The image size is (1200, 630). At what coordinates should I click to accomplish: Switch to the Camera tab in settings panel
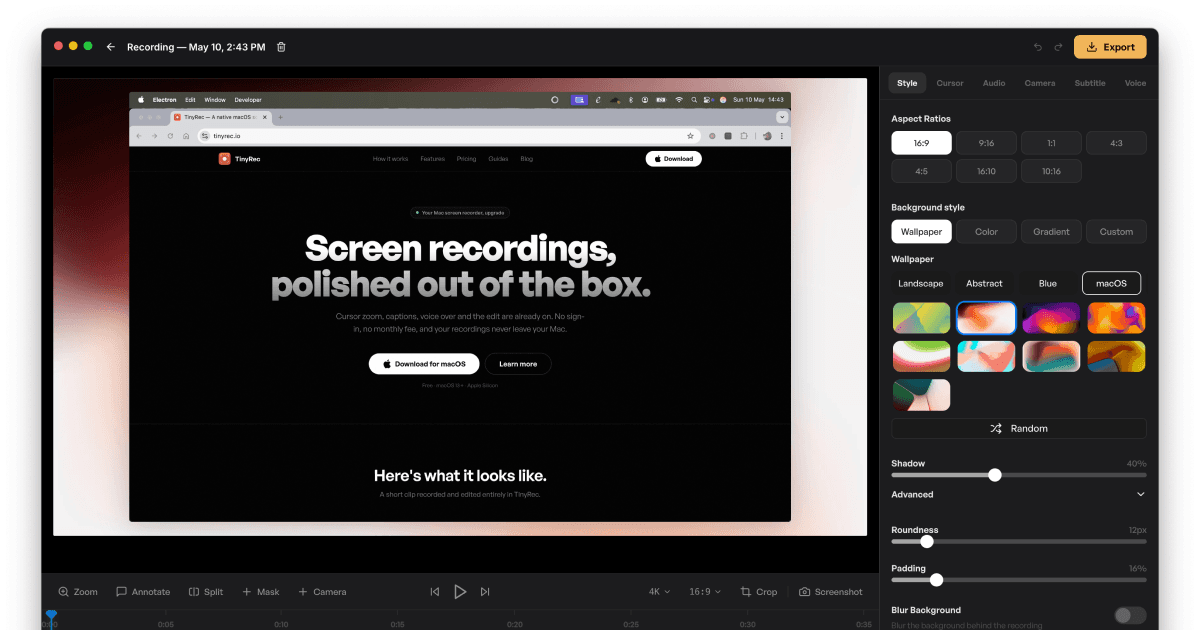(1040, 83)
